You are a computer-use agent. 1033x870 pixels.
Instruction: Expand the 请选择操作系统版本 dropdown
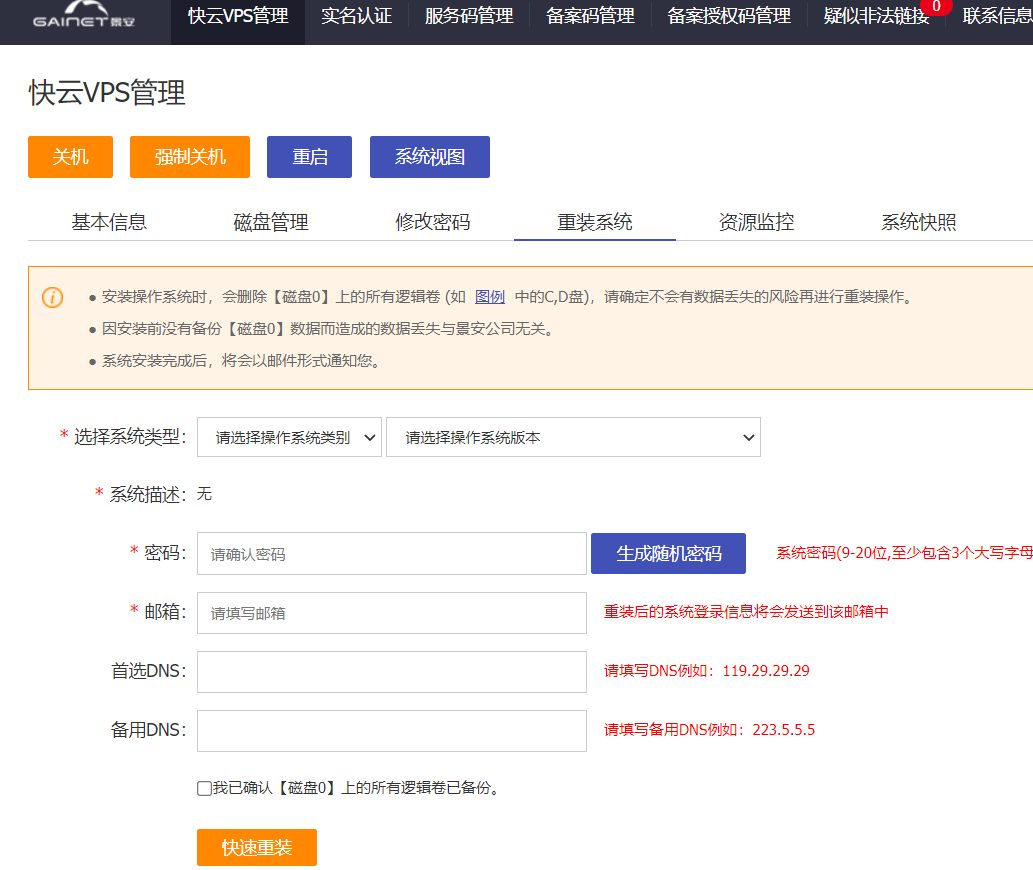pos(573,437)
